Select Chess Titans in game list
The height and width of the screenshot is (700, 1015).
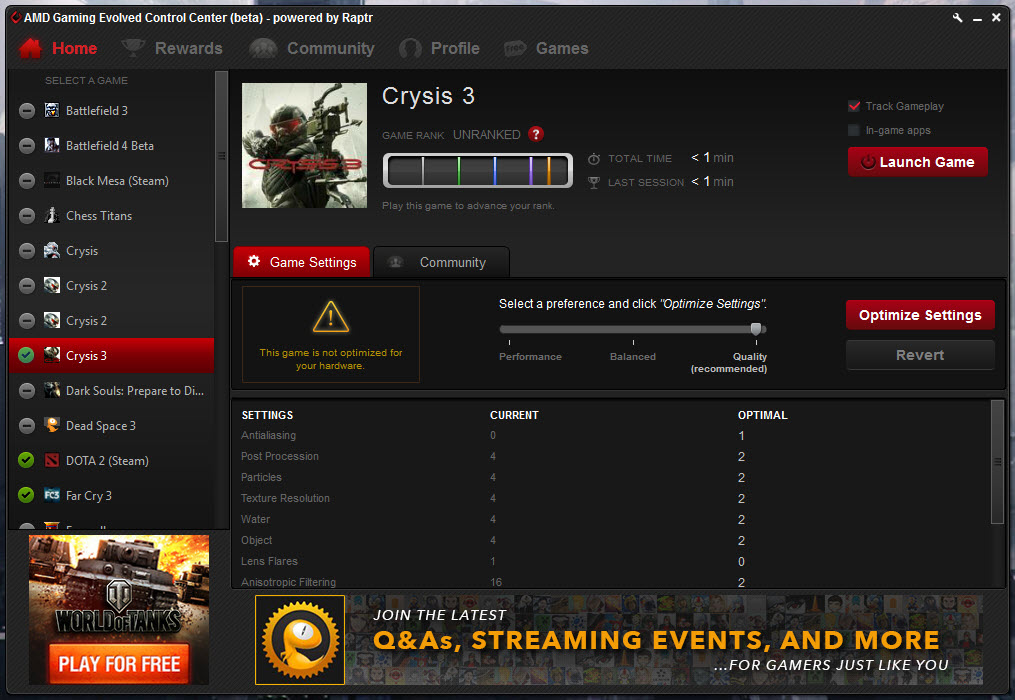(x=111, y=216)
